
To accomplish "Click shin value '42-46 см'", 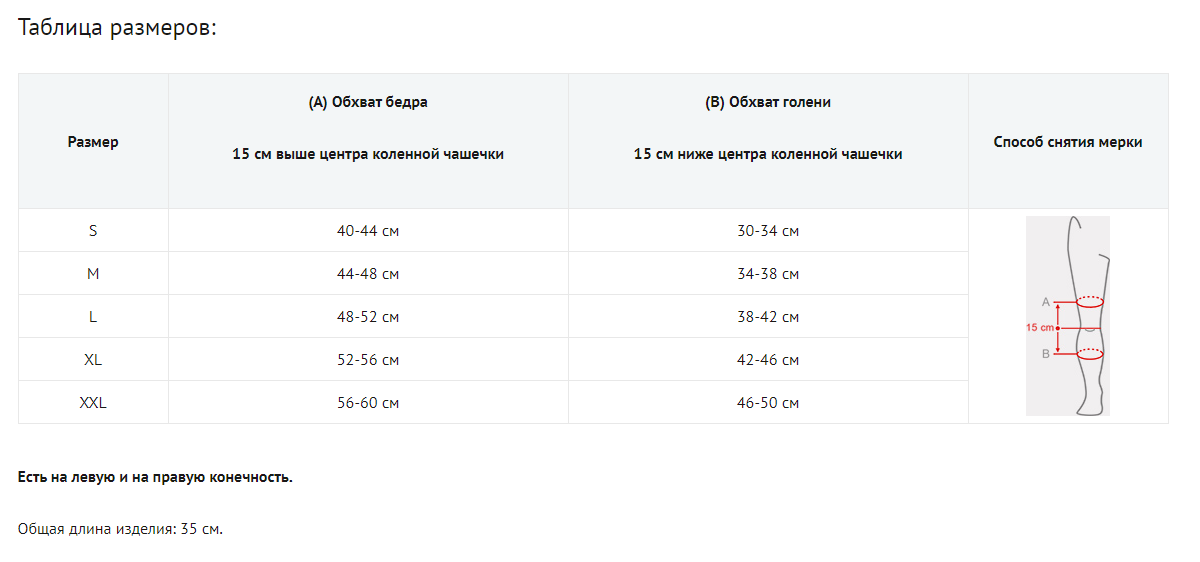I will [768, 360].
